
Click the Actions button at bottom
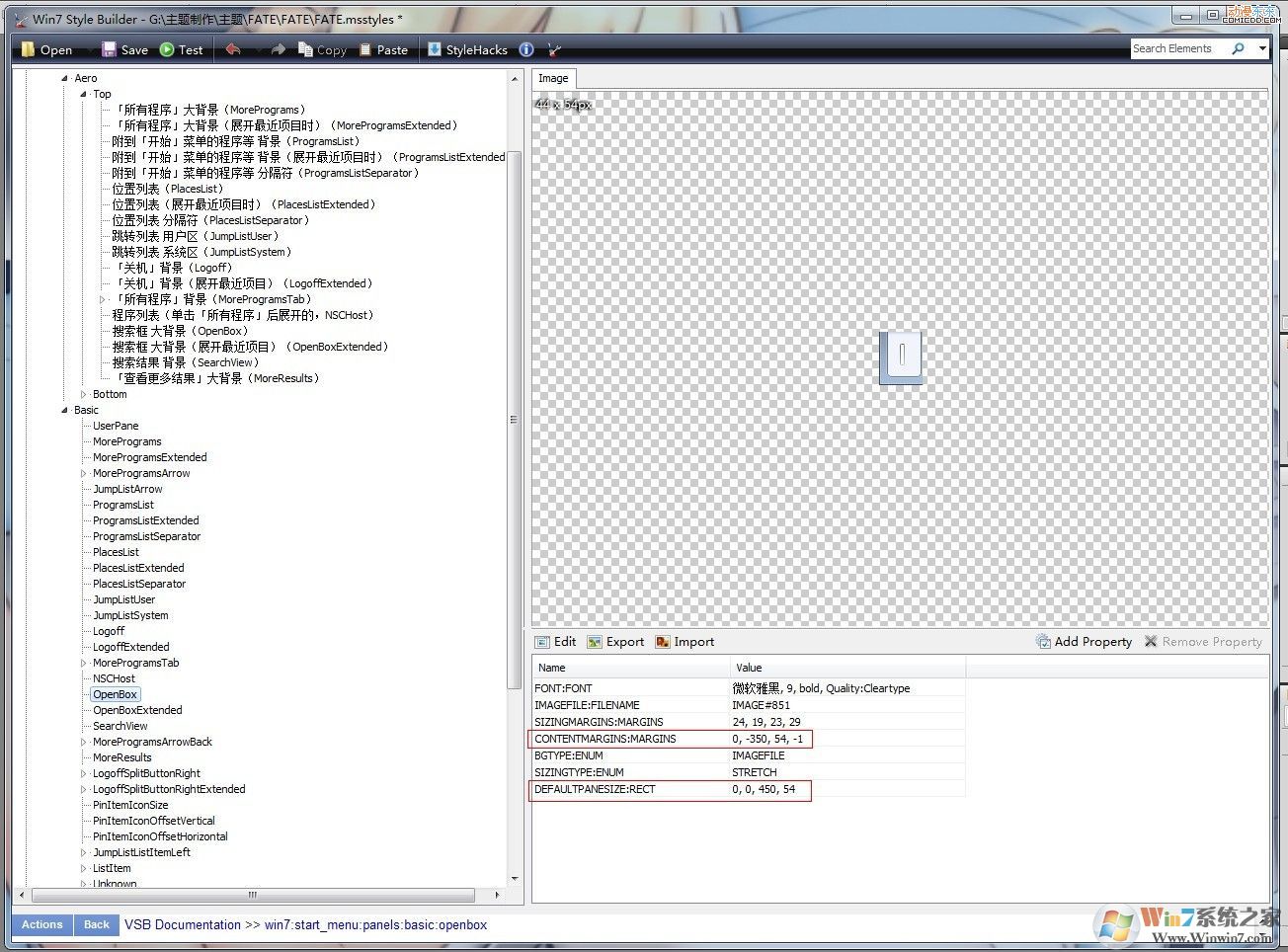tap(40, 924)
